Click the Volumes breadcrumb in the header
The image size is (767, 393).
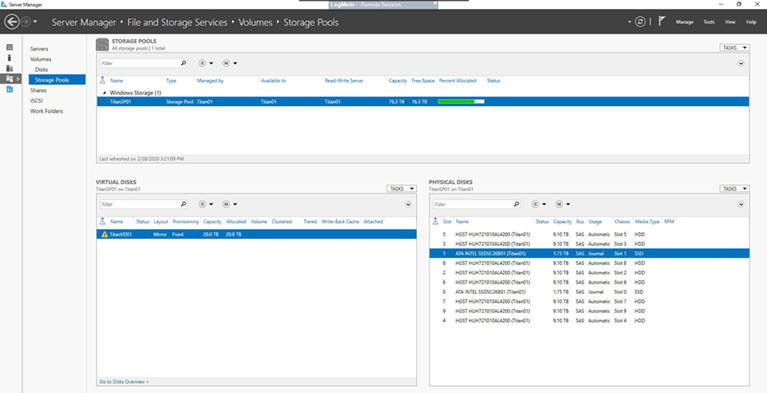point(255,23)
